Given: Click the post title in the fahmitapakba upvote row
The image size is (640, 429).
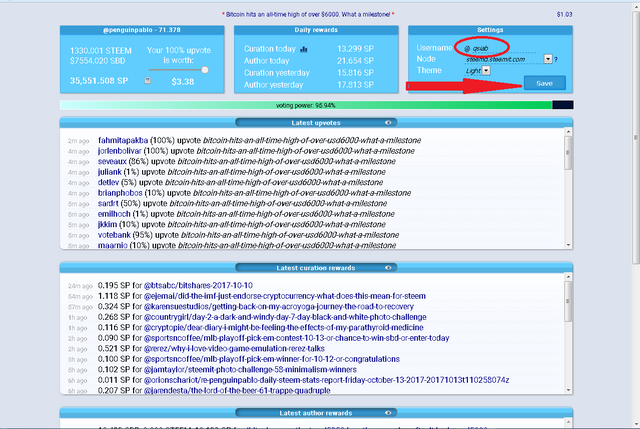Looking at the screenshot, I should click(x=312, y=140).
